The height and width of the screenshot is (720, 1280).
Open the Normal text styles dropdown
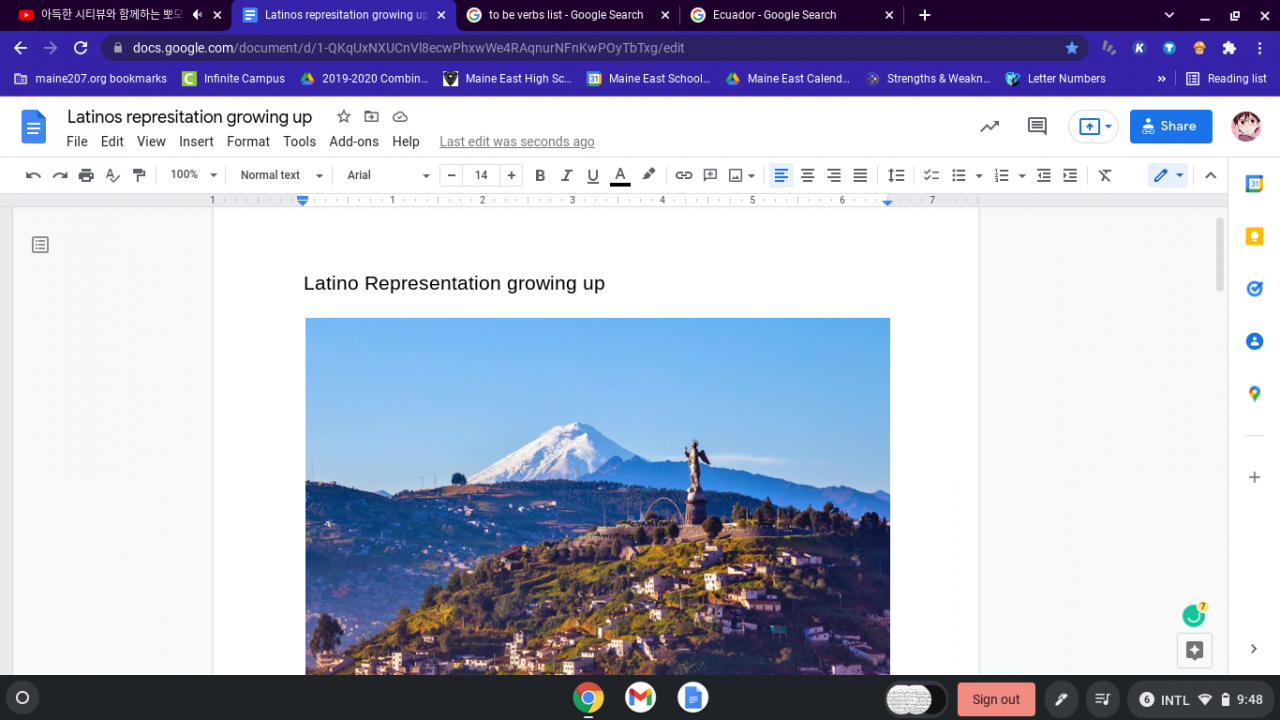(282, 175)
